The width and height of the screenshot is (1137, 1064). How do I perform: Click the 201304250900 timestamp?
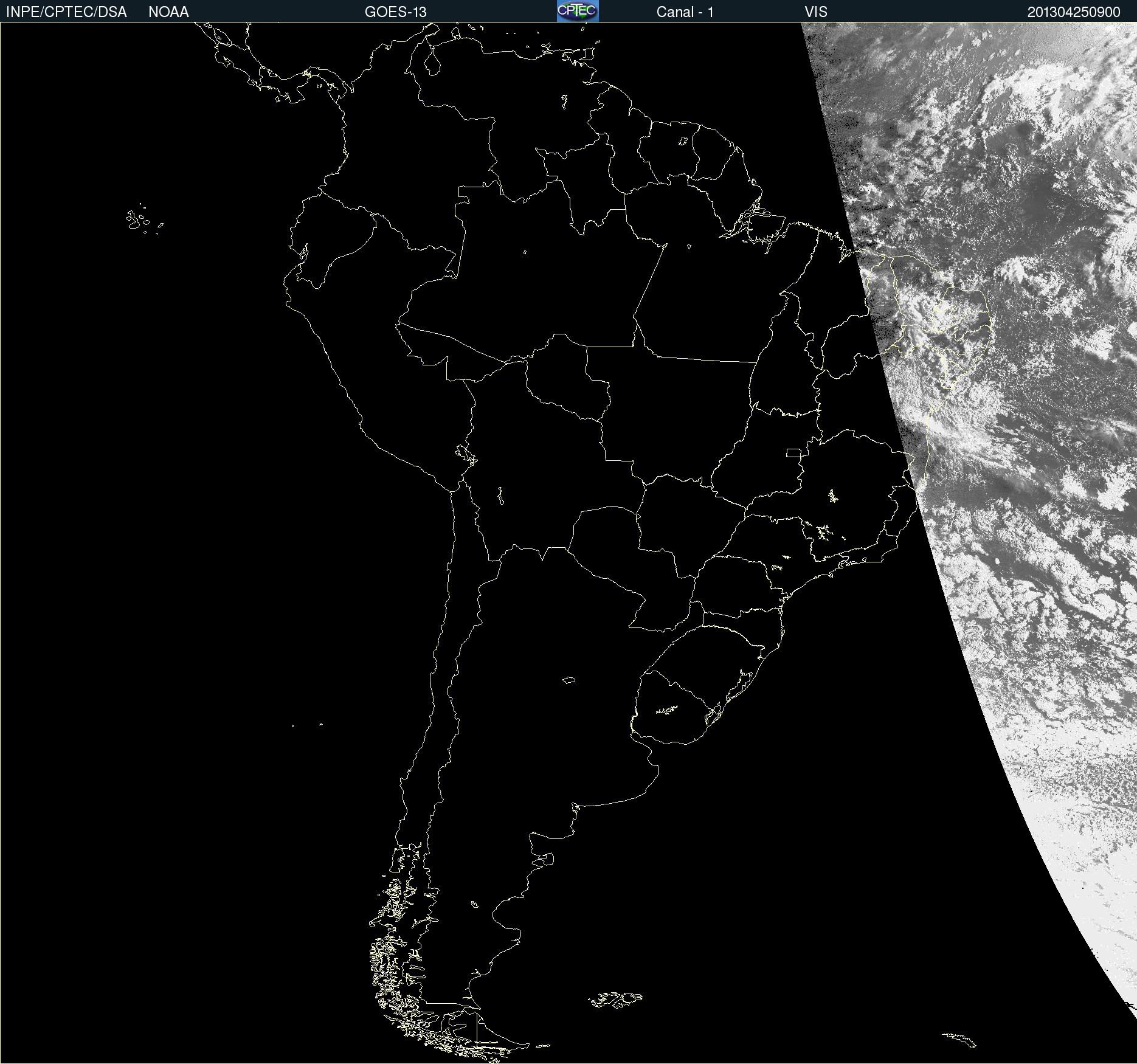pos(1074,12)
